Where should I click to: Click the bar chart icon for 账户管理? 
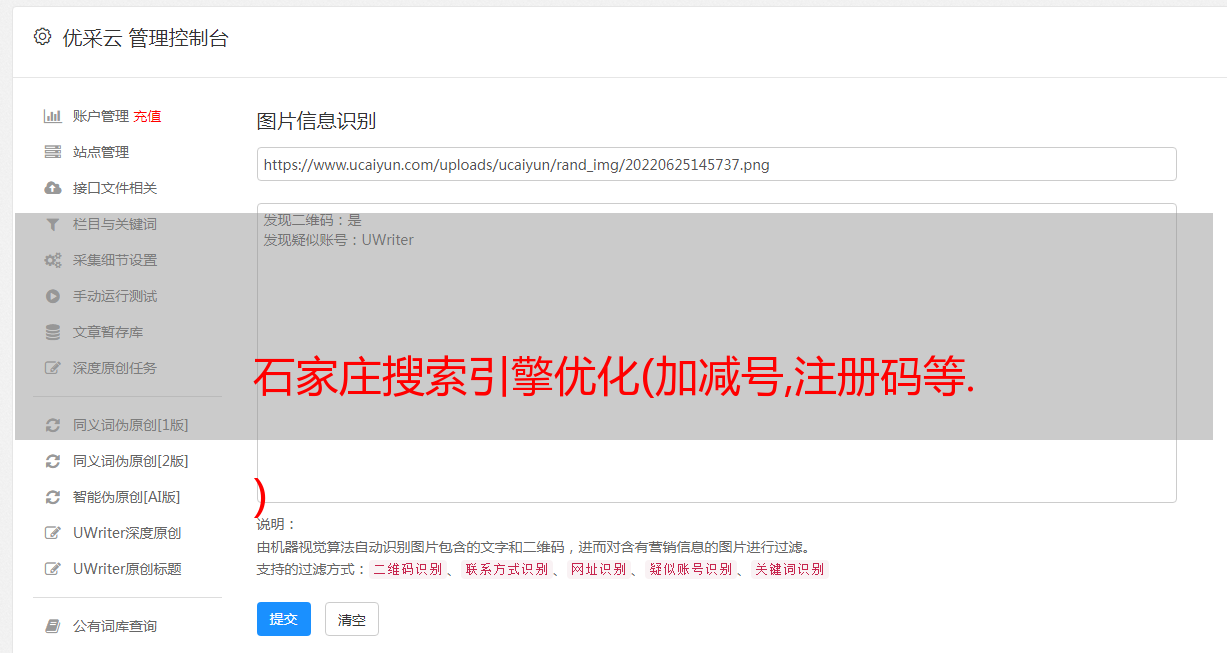pyautogui.click(x=53, y=116)
